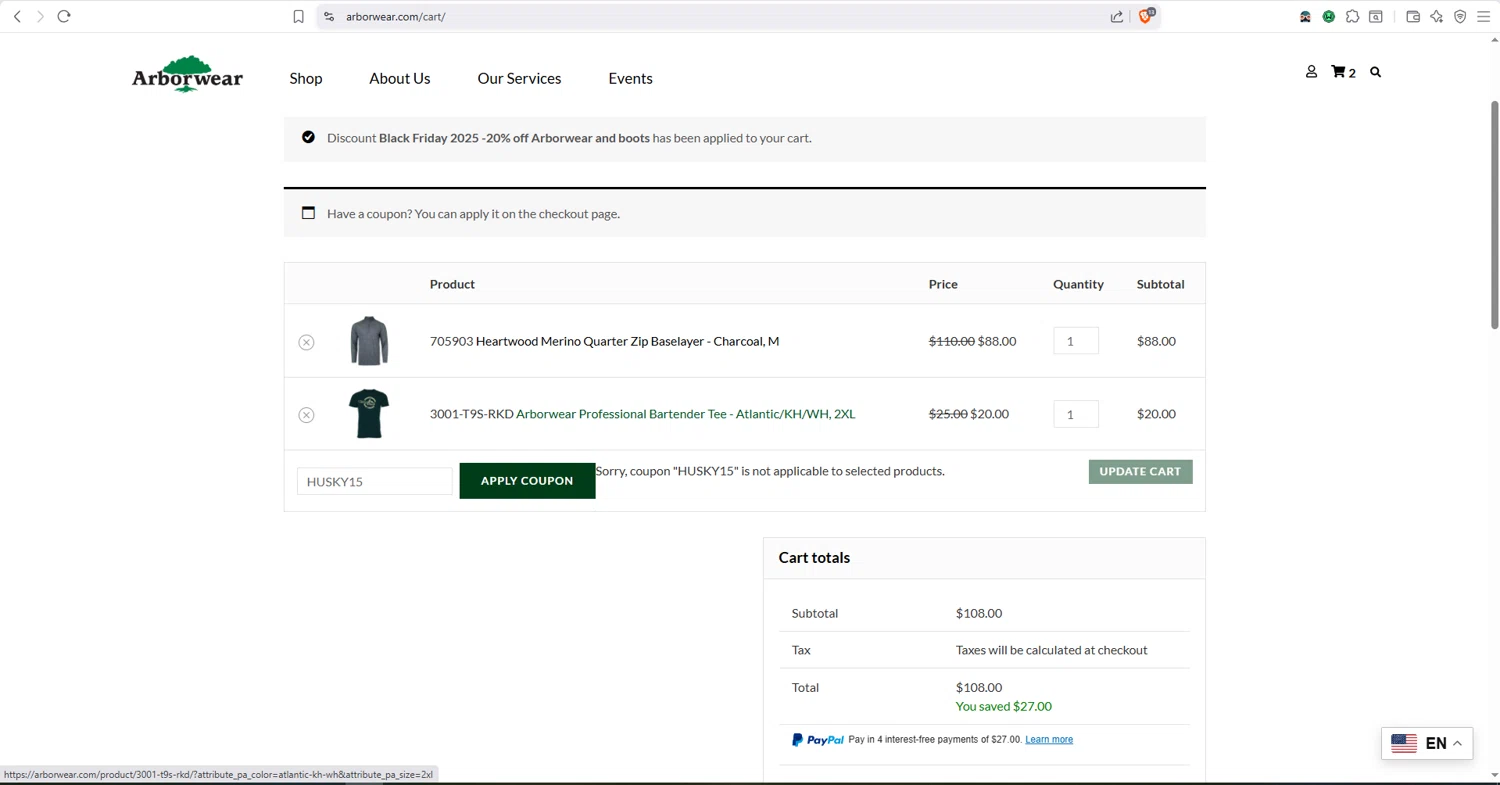Open Leo AI sparkle icon

coord(1437,16)
